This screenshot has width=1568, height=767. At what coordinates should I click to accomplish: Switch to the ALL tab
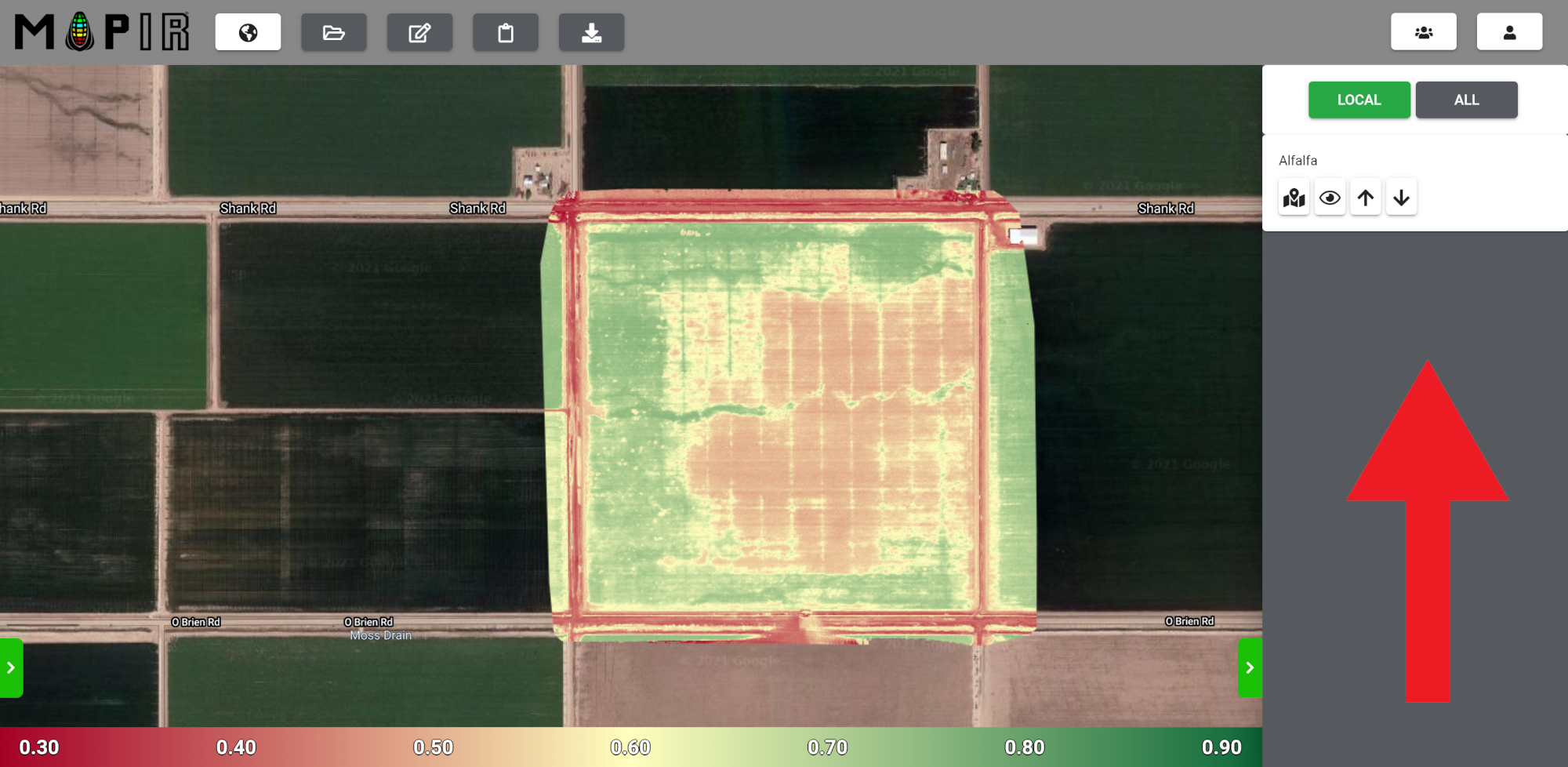coord(1466,100)
